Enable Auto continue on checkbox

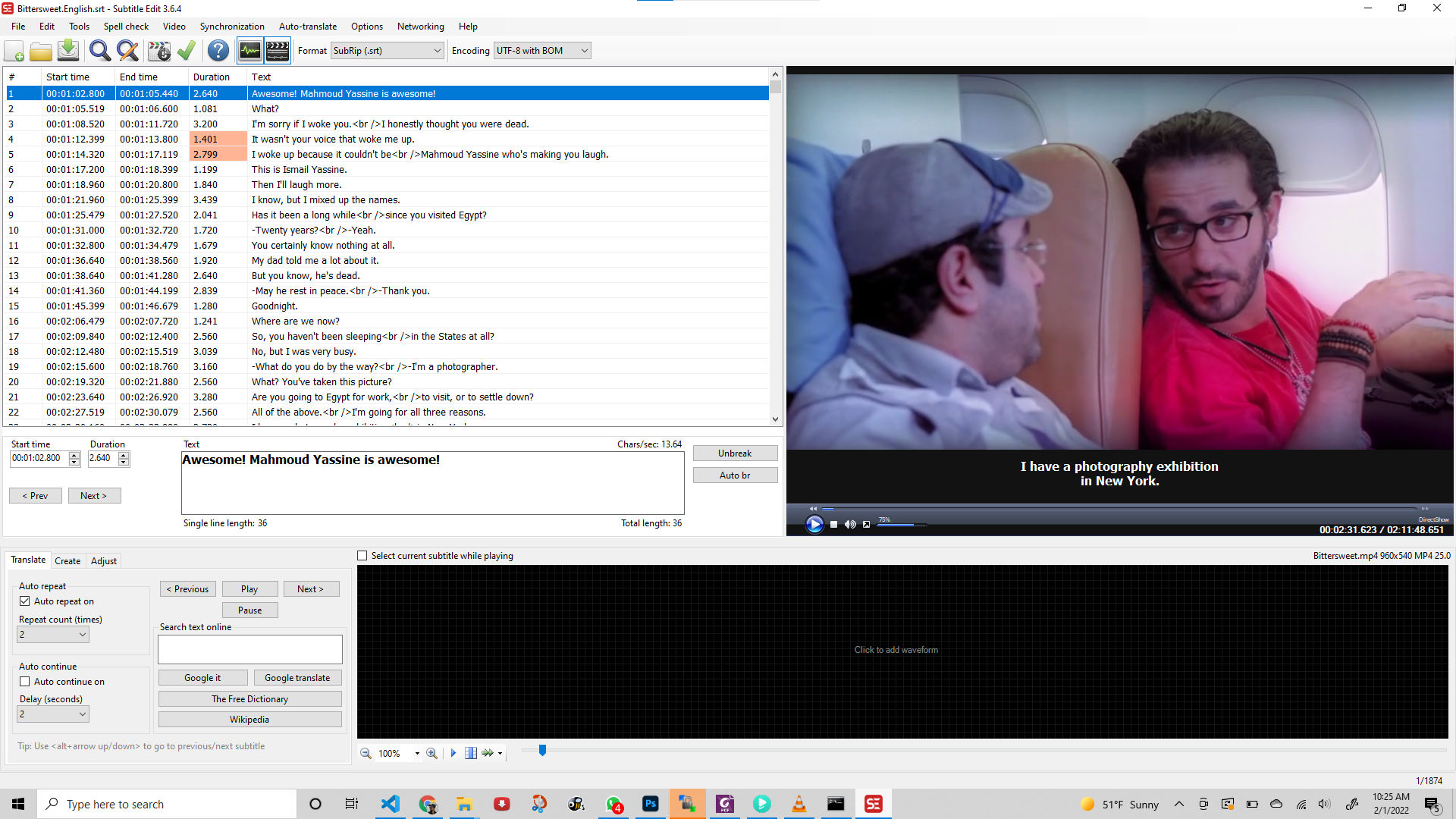point(25,682)
